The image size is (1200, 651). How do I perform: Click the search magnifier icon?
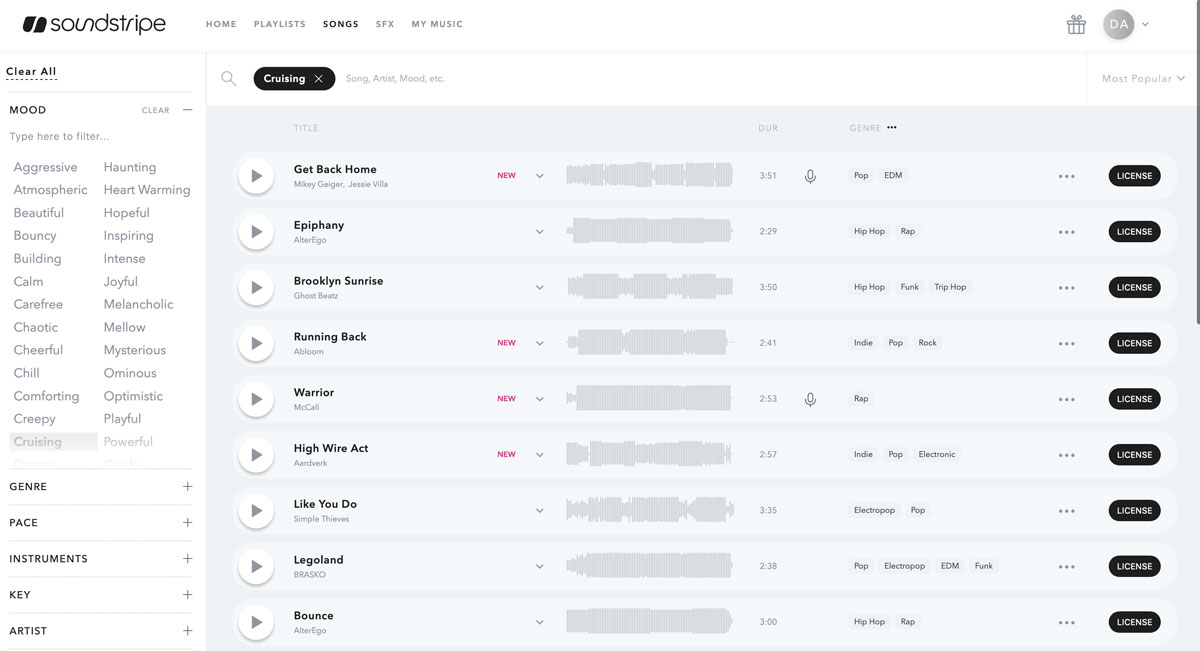click(229, 79)
